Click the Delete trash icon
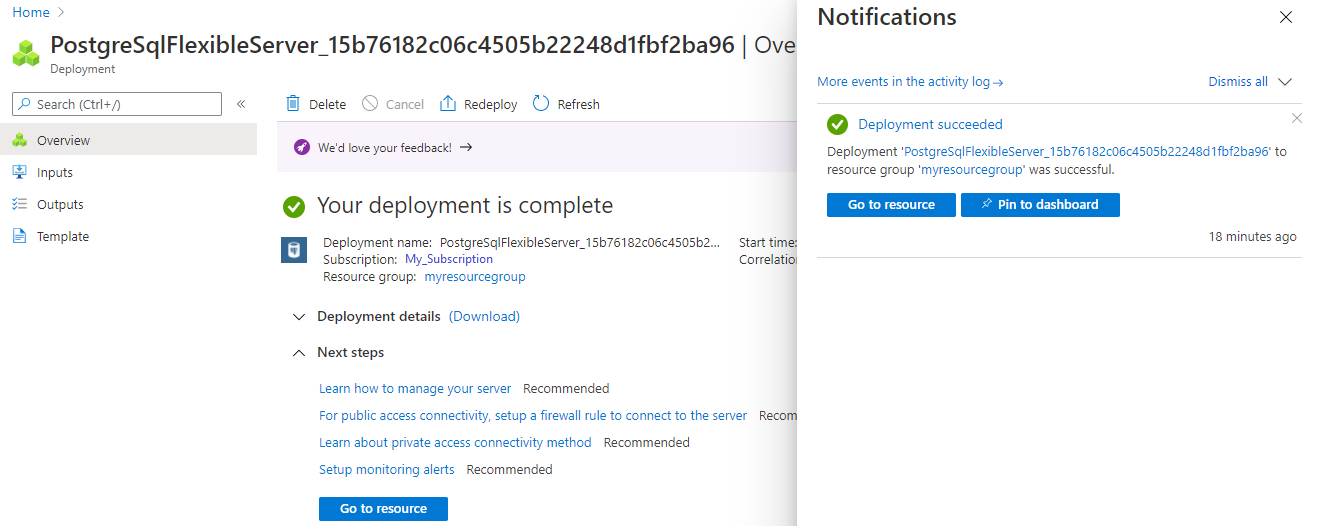The width and height of the screenshot is (1318, 526). (x=293, y=104)
